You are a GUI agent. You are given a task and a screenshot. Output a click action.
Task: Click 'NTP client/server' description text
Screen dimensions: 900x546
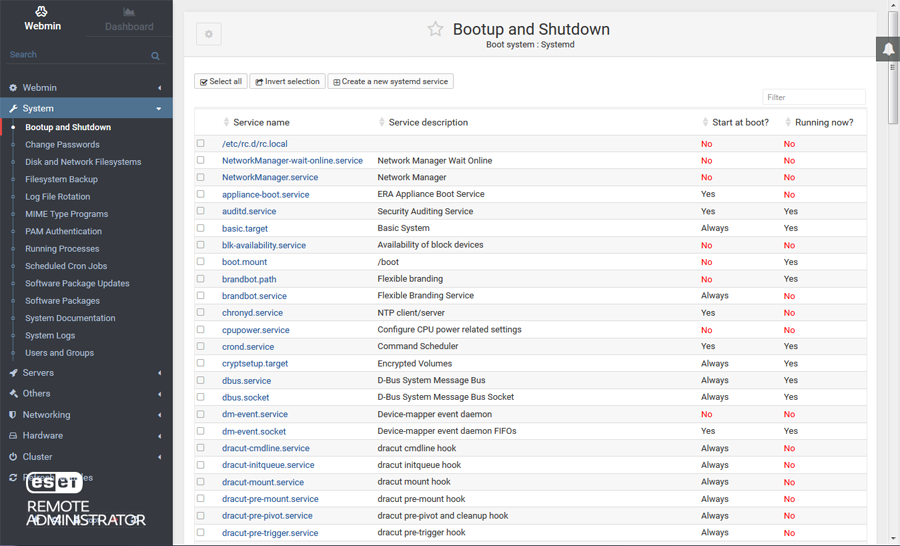coord(411,313)
